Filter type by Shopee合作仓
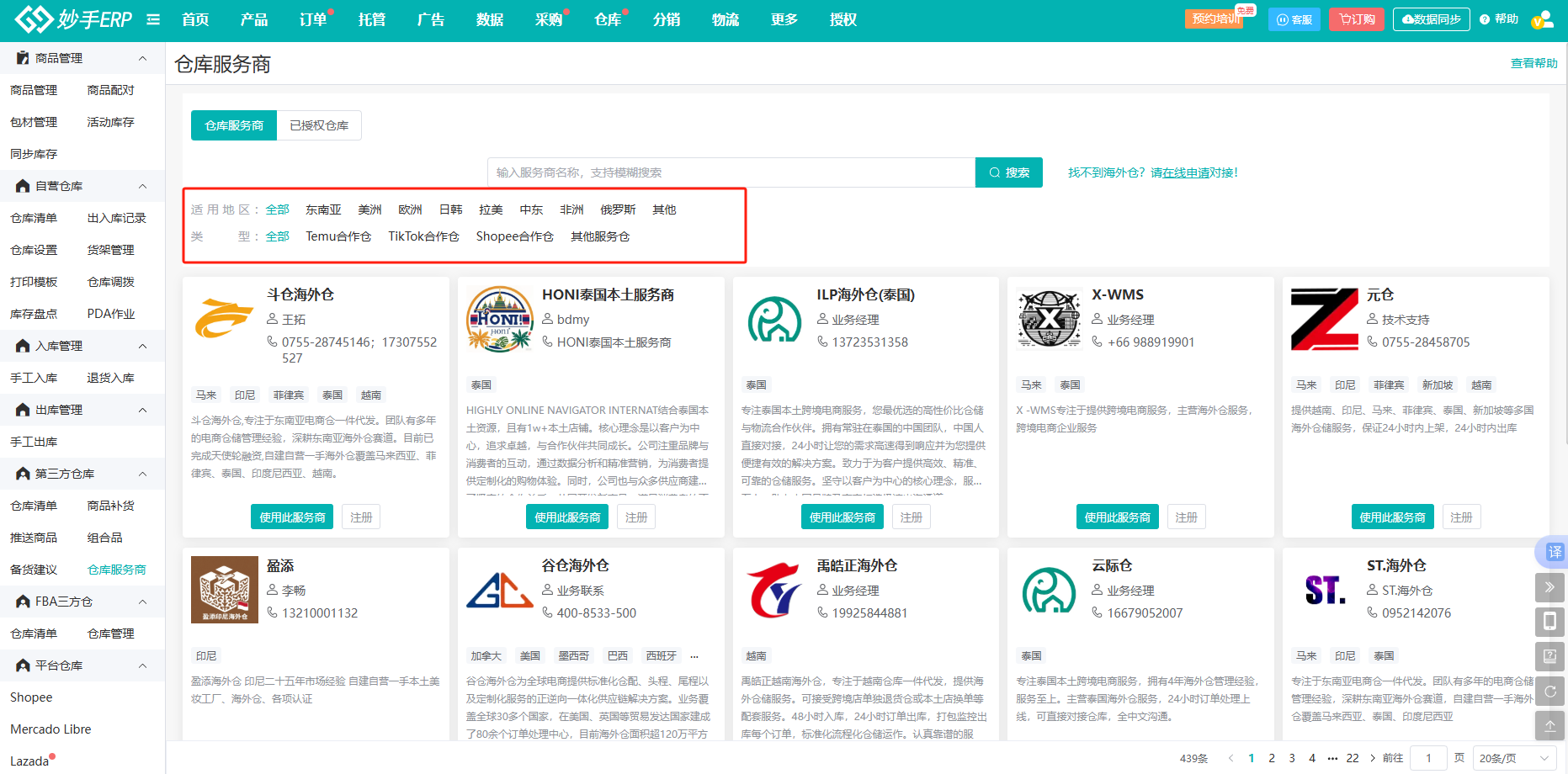The height and width of the screenshot is (774, 1568). click(514, 236)
